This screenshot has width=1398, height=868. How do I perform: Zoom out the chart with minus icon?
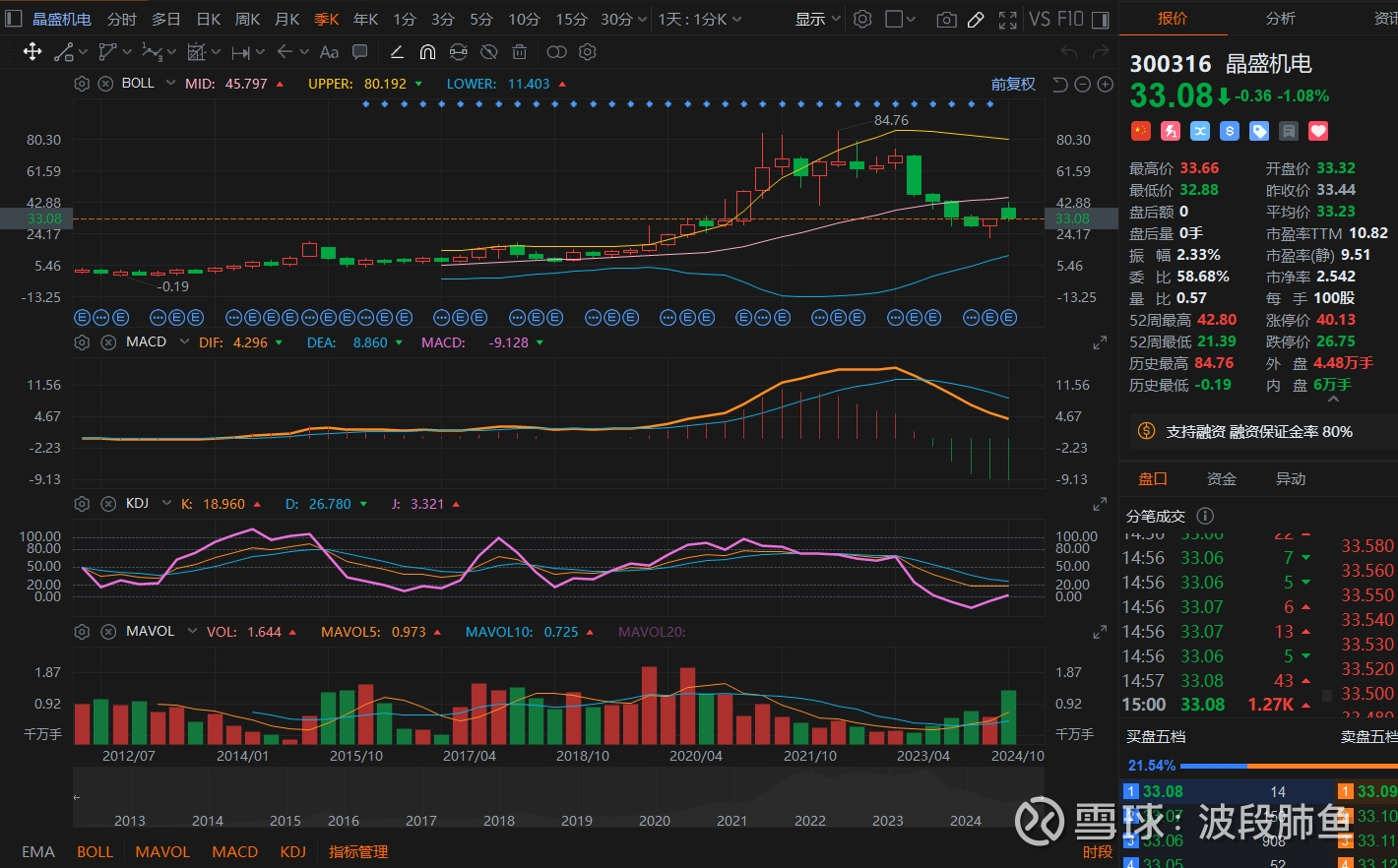point(1082,85)
